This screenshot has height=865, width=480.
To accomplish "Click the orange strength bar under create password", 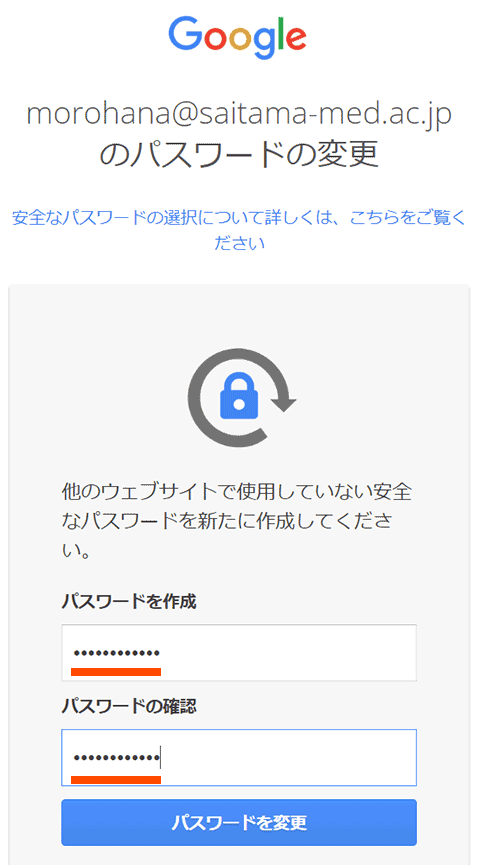I will tap(116, 671).
